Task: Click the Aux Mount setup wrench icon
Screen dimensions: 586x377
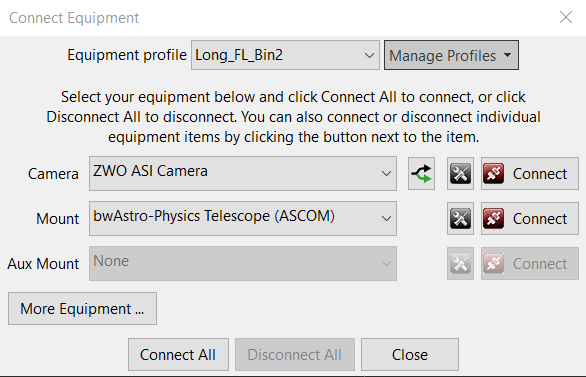Action: point(460,263)
